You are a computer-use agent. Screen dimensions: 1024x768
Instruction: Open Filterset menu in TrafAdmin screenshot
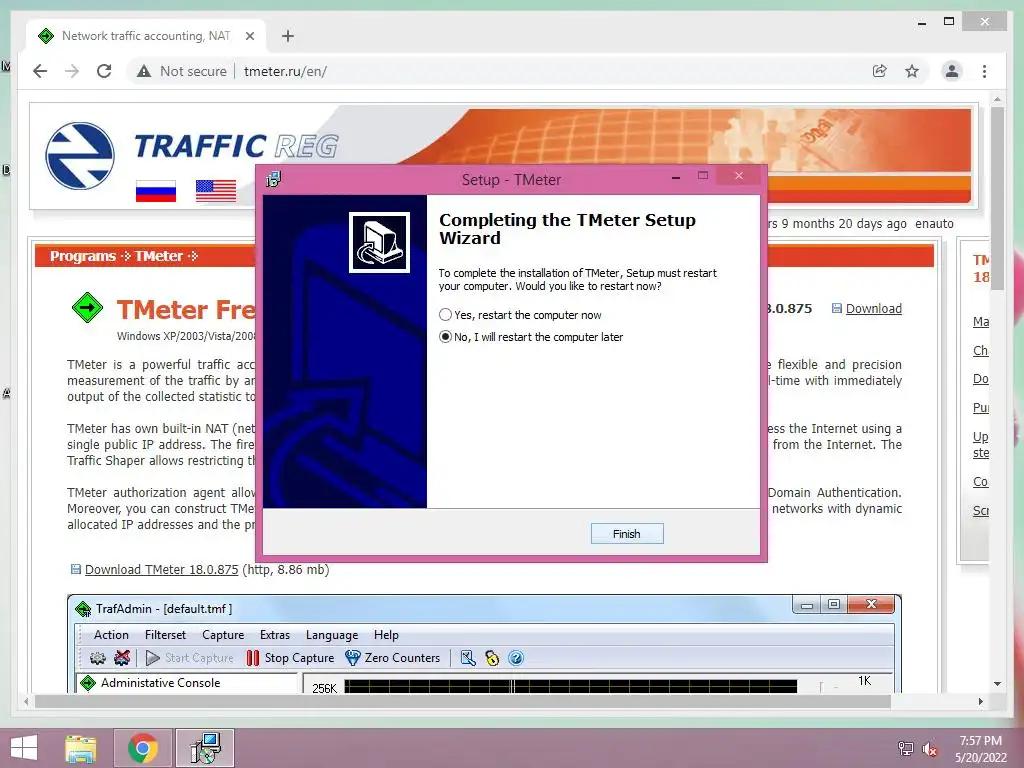165,635
